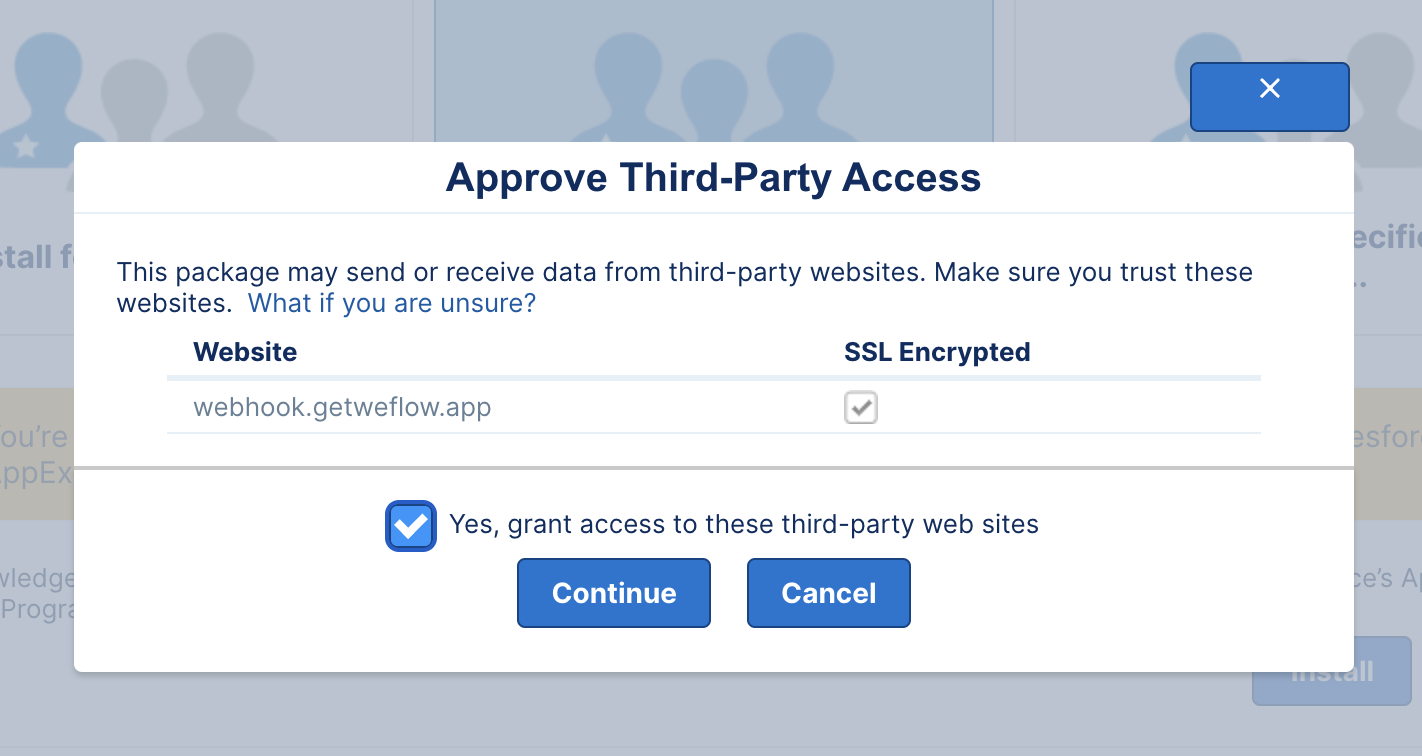Viewport: 1422px width, 756px height.
Task: Close the dialog with the X button
Action: pos(1269,97)
